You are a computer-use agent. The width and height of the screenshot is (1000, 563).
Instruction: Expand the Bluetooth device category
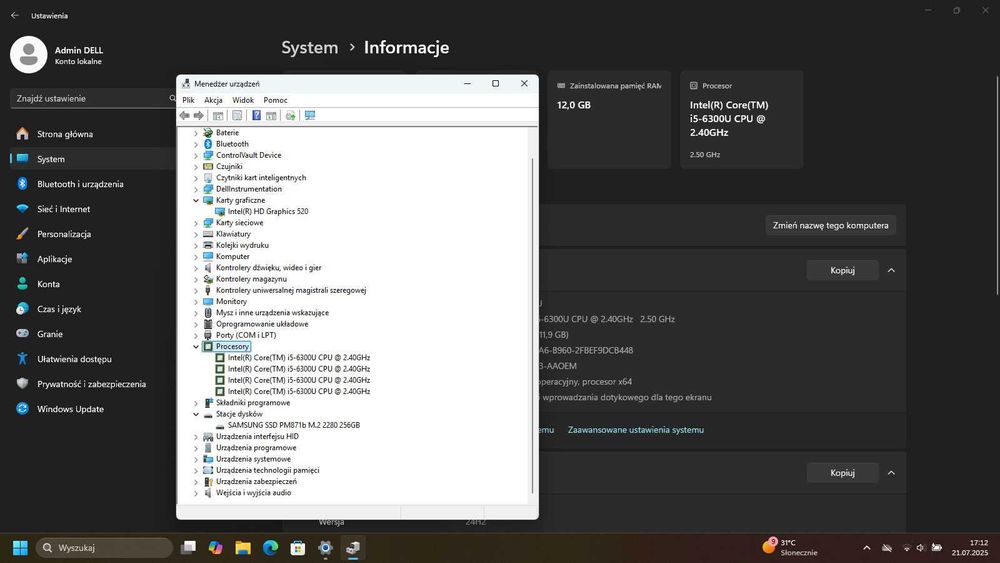click(x=196, y=144)
